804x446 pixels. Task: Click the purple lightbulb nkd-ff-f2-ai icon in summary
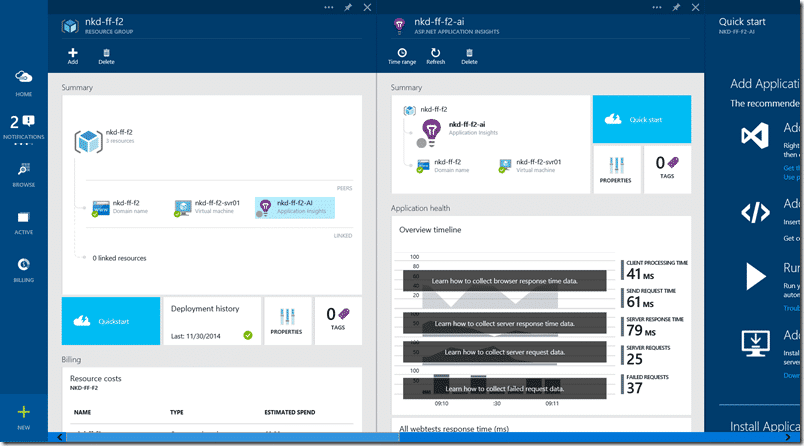click(431, 131)
